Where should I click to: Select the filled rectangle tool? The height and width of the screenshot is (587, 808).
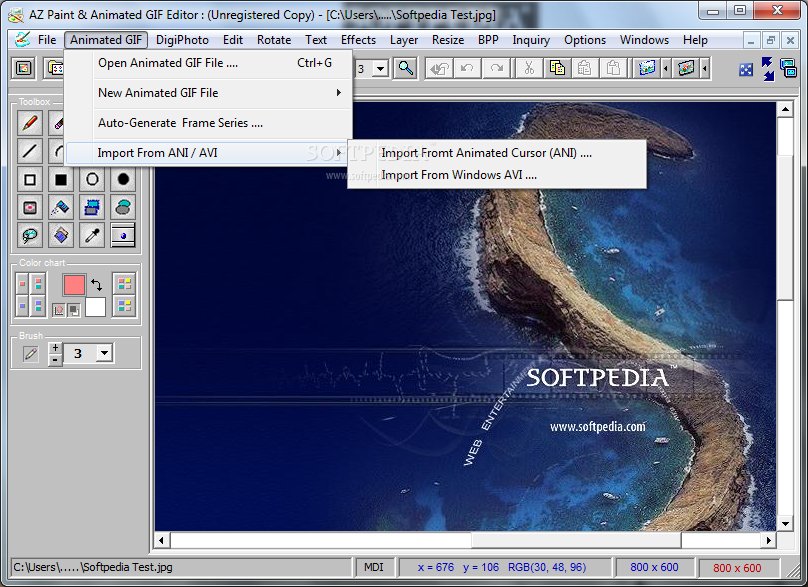coord(61,179)
